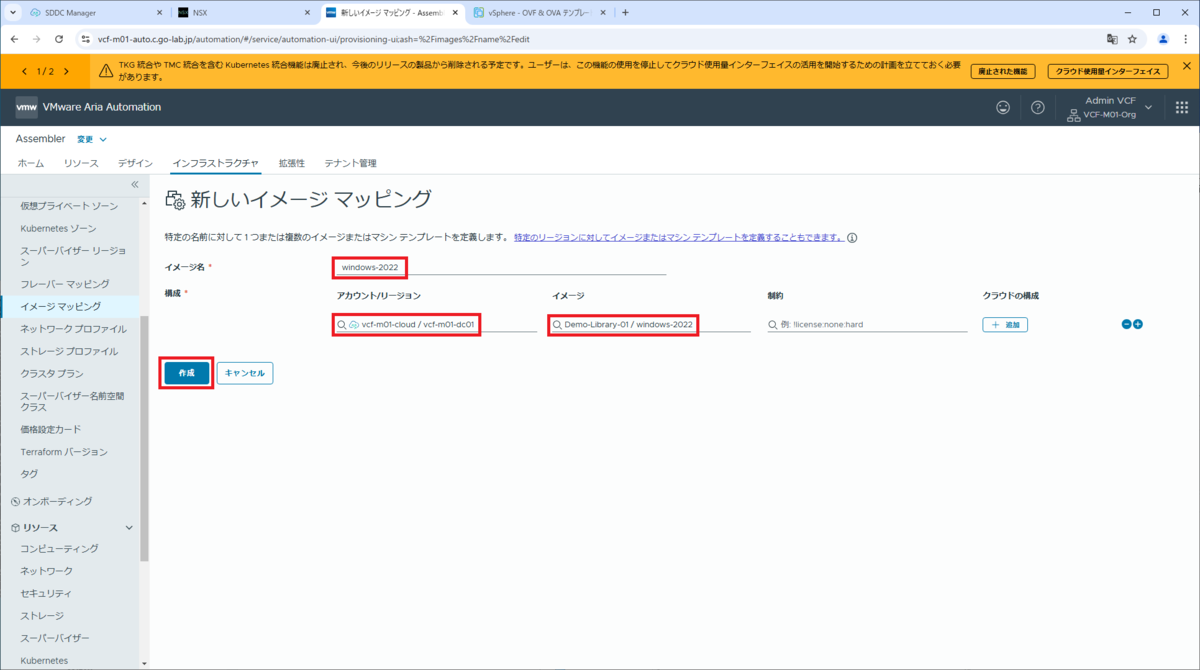Switch to the ホーム tab
Image resolution: width=1200 pixels, height=670 pixels.
(31, 163)
